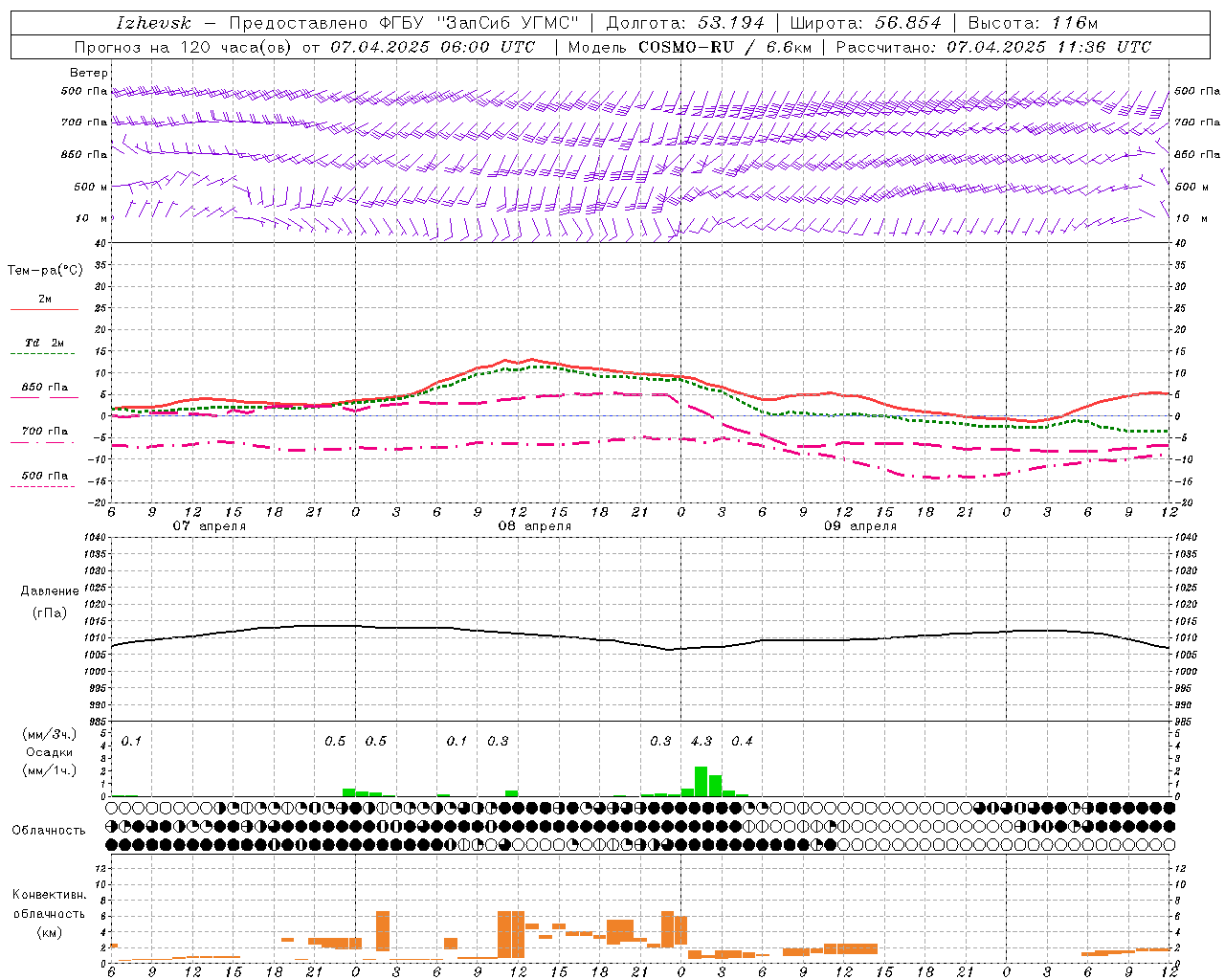This screenshot has width=1225, height=980.
Task: Click the "08 апреля" date label
Action: click(534, 526)
